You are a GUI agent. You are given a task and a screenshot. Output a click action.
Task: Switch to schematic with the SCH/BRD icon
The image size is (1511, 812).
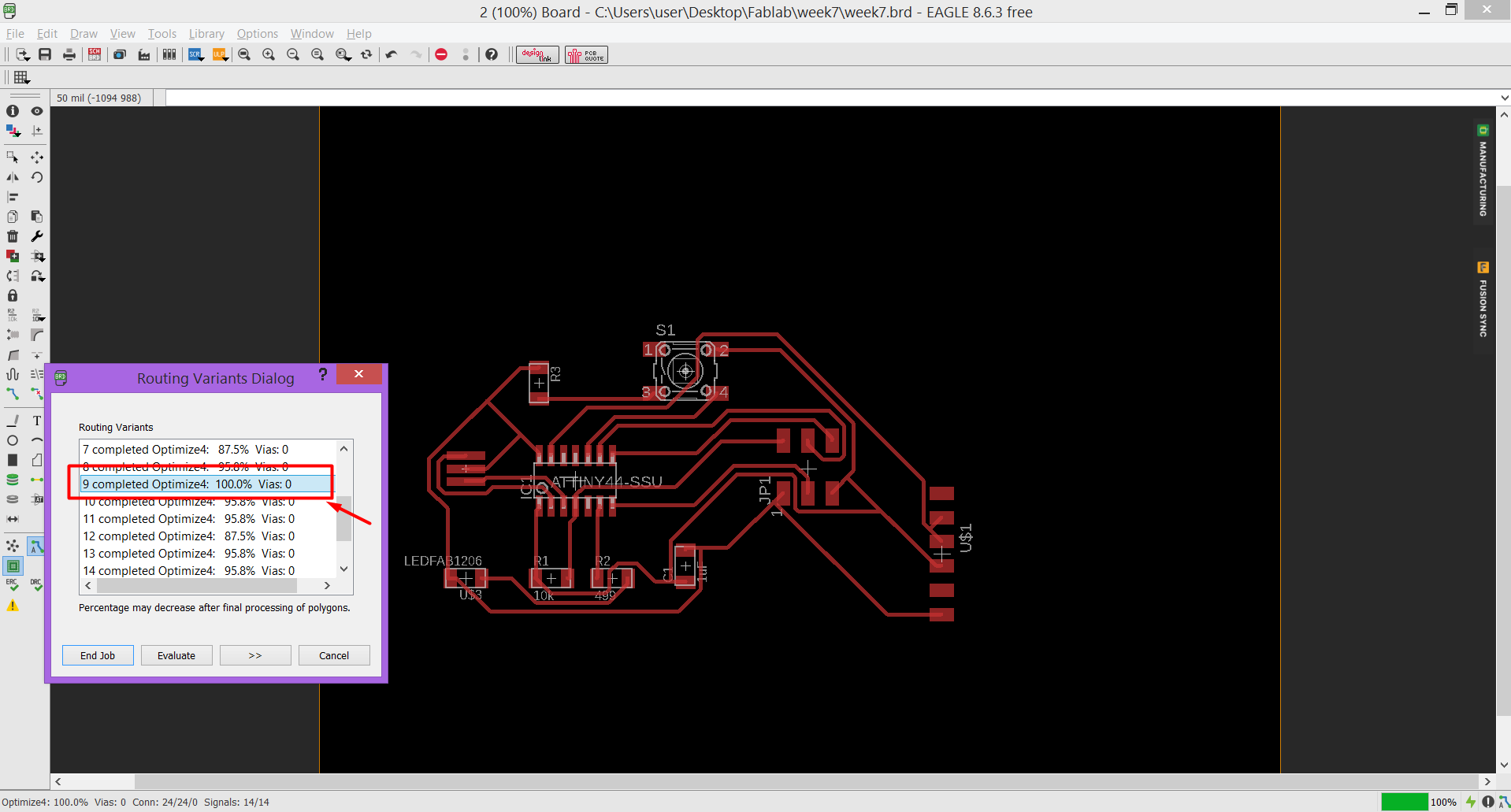point(95,54)
